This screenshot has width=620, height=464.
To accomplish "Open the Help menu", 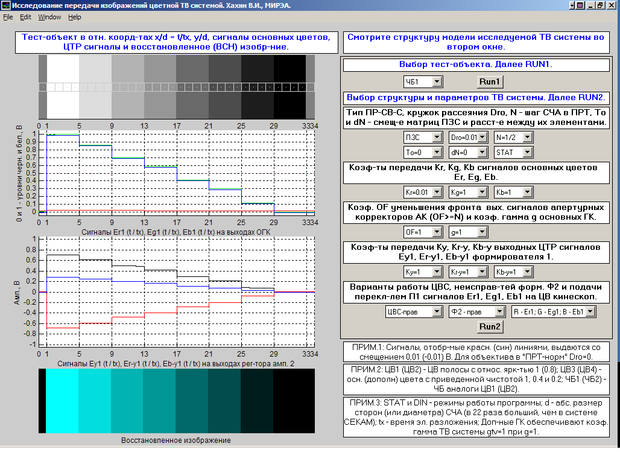I will click(x=76, y=18).
